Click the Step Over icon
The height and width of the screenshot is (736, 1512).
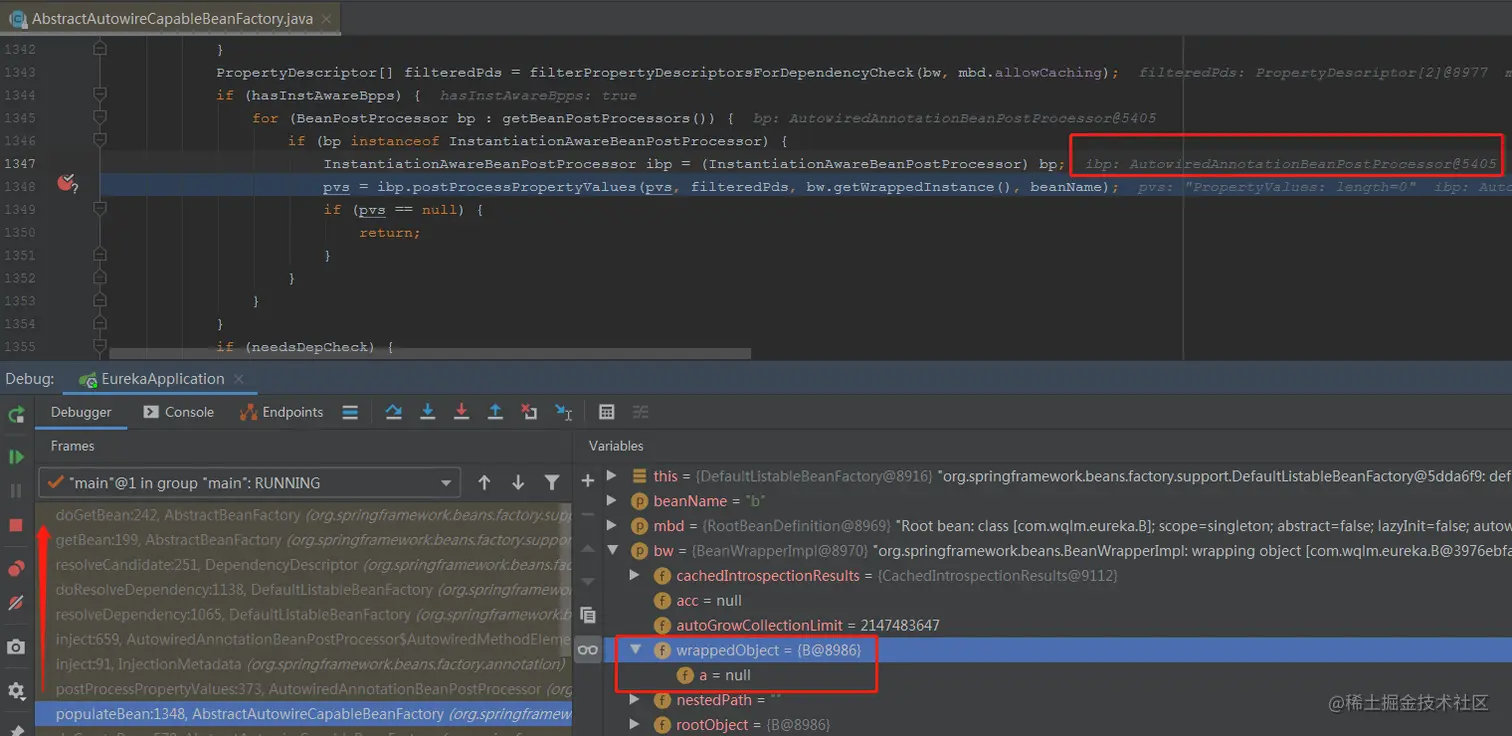[394, 412]
